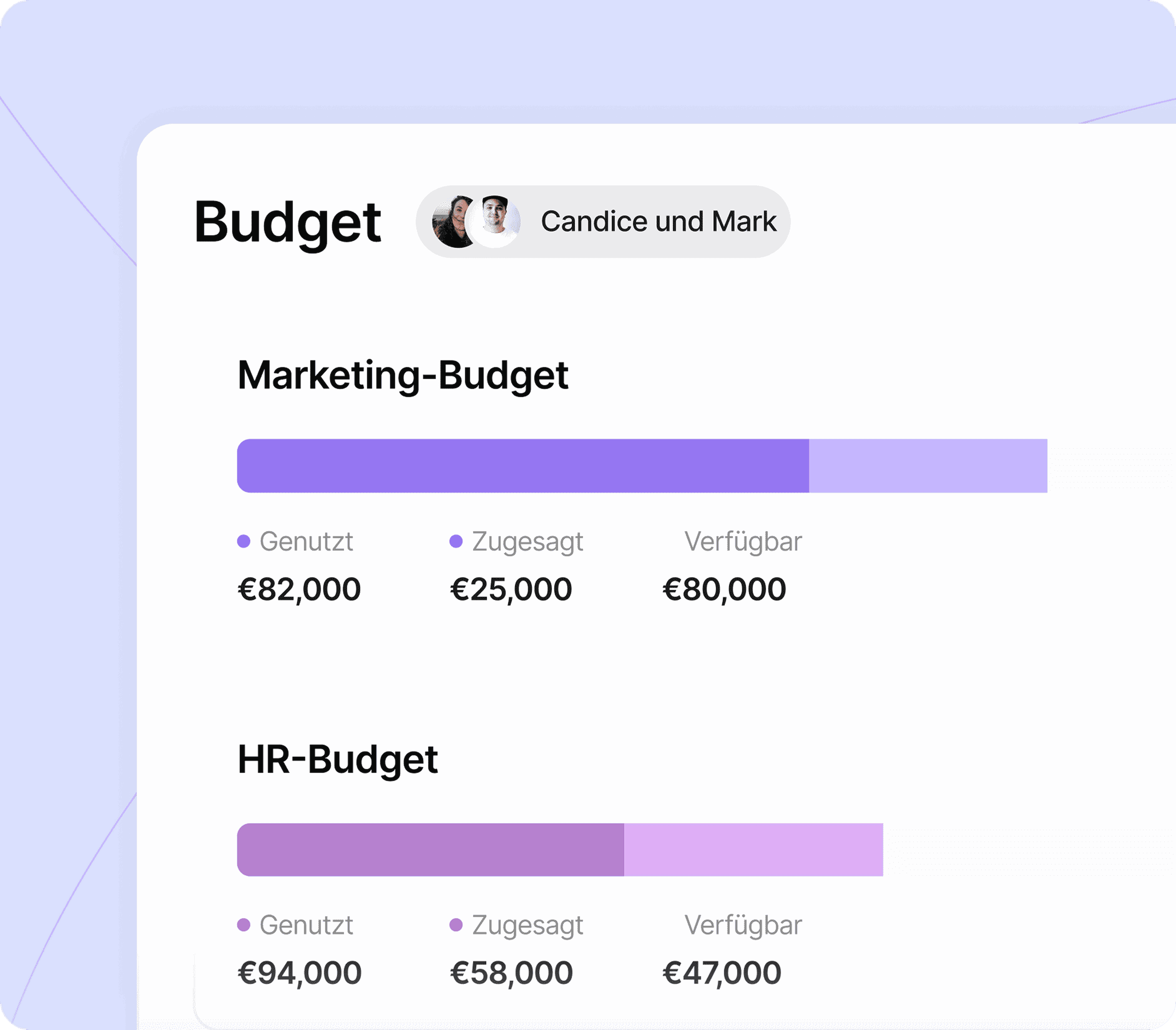Select the €82,000 used marketing amount

point(299,590)
